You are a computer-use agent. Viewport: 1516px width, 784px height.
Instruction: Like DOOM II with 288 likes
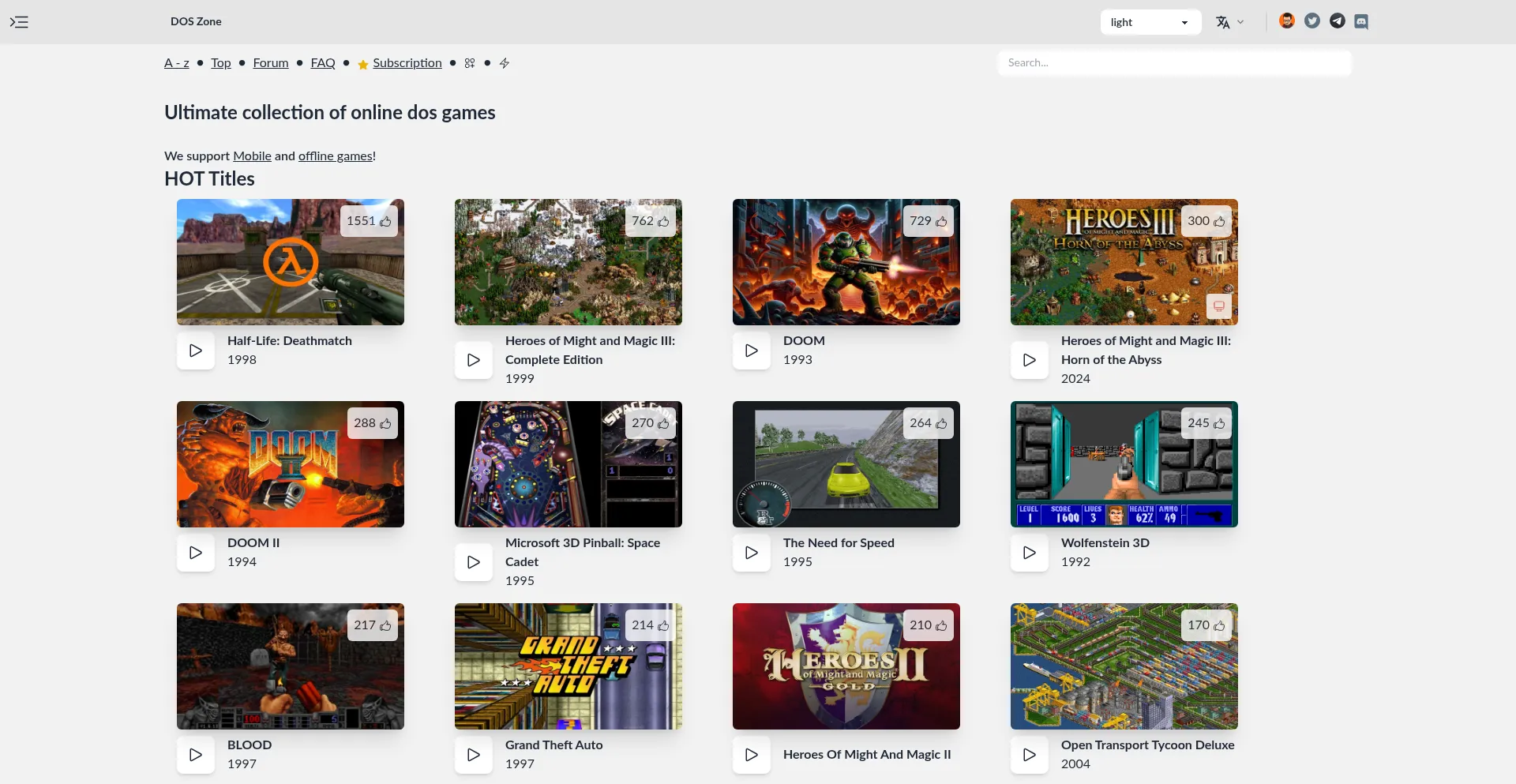(372, 423)
